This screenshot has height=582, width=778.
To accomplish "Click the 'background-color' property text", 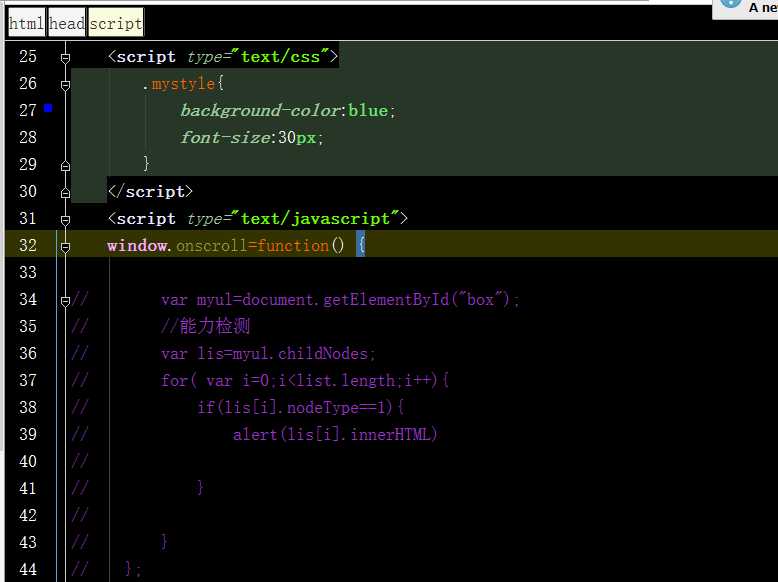I will point(260,110).
